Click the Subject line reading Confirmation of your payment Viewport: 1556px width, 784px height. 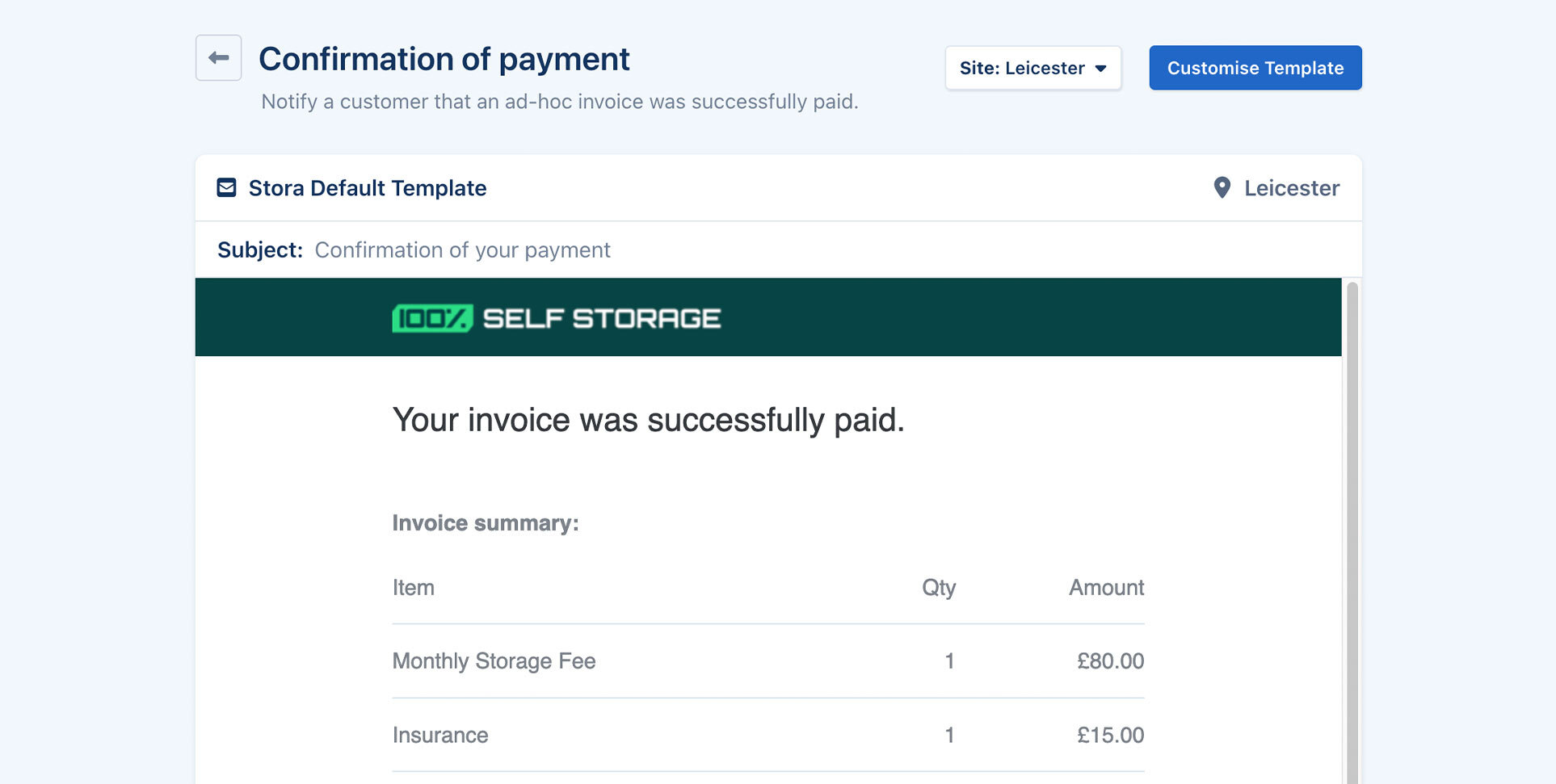tap(462, 249)
